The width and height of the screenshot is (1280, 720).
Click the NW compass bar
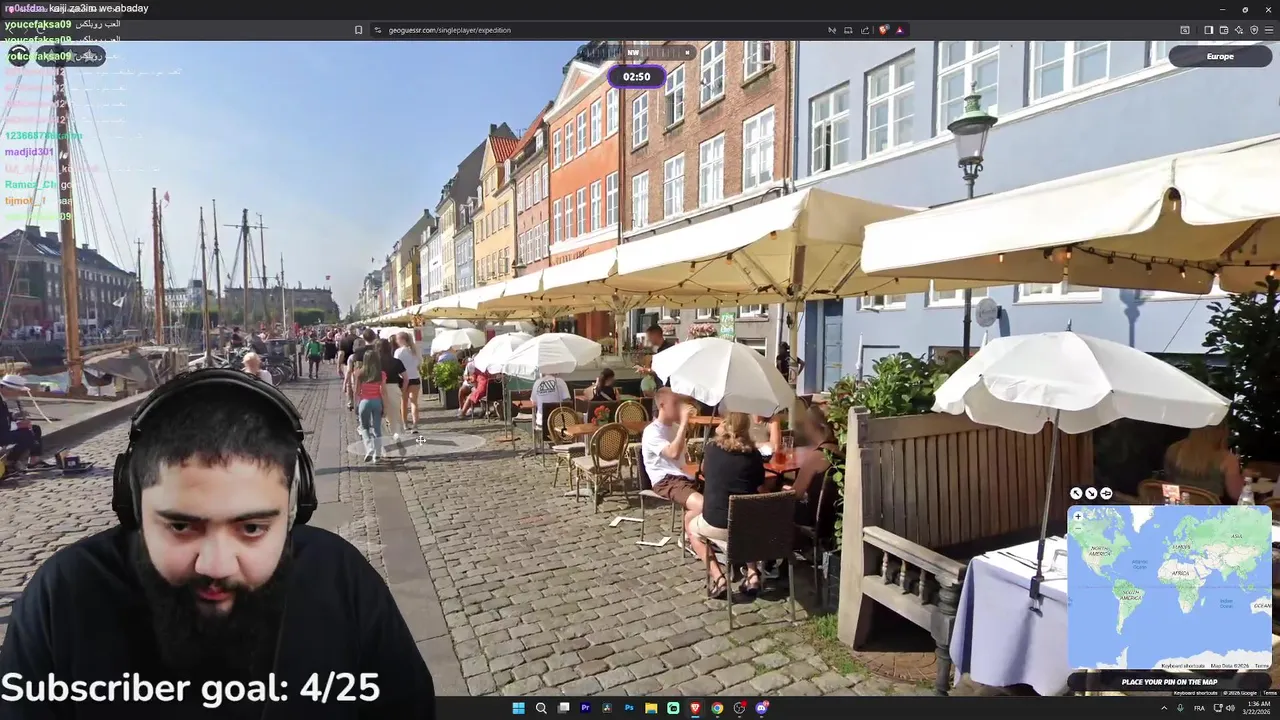(x=636, y=52)
